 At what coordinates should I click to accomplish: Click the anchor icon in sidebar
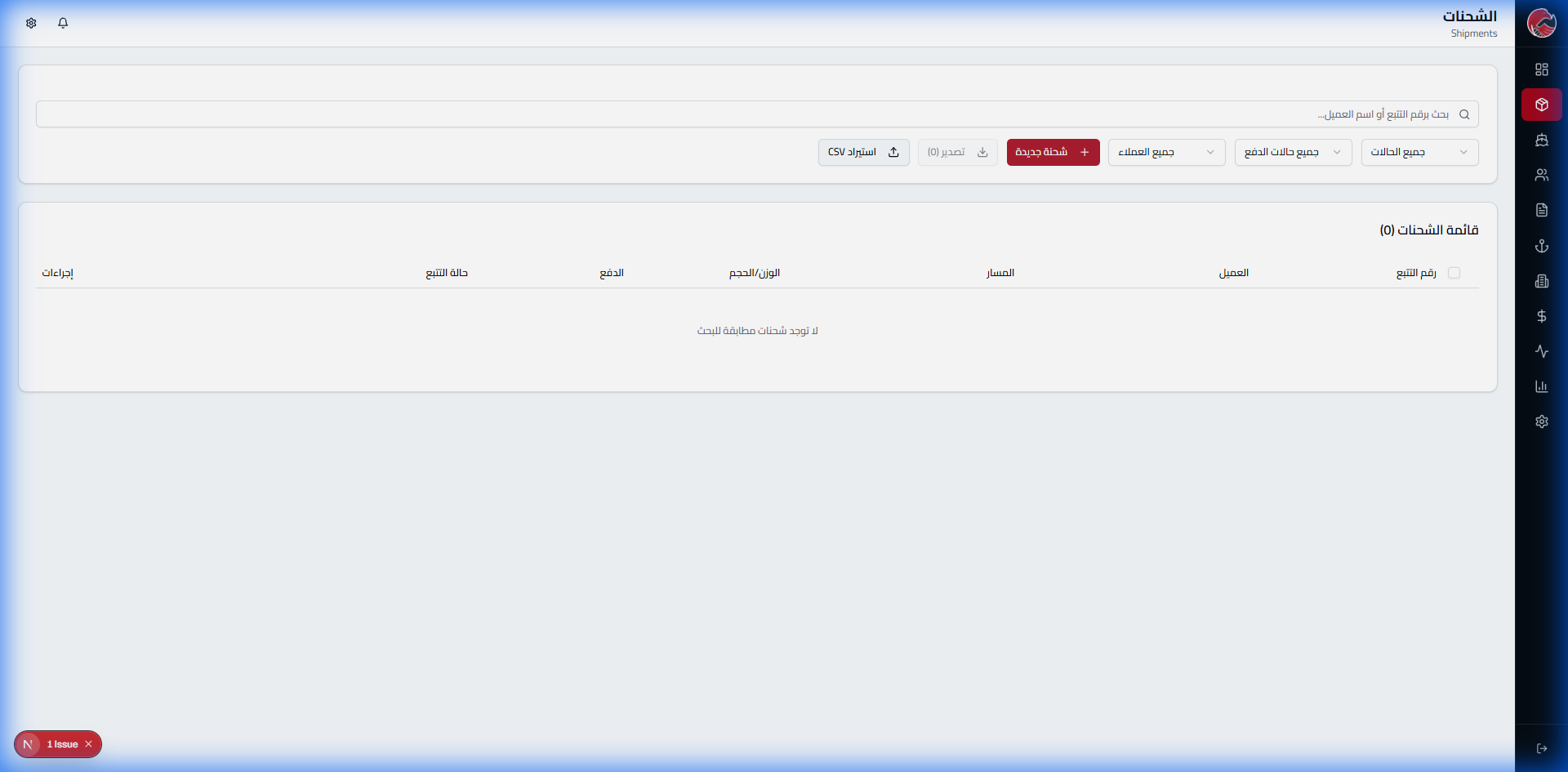[x=1541, y=246]
